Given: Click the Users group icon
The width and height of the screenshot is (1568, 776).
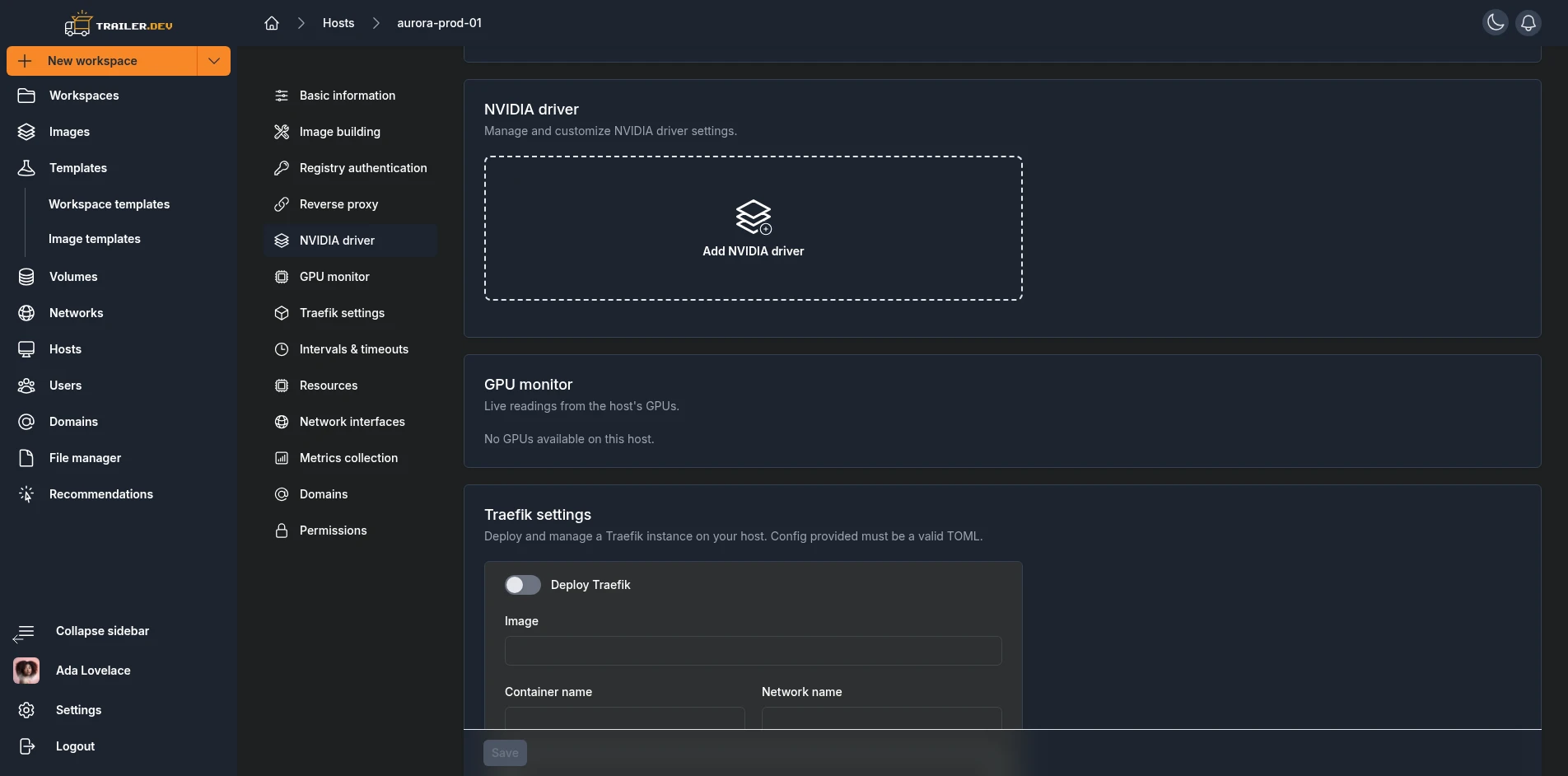Looking at the screenshot, I should 26,386.
